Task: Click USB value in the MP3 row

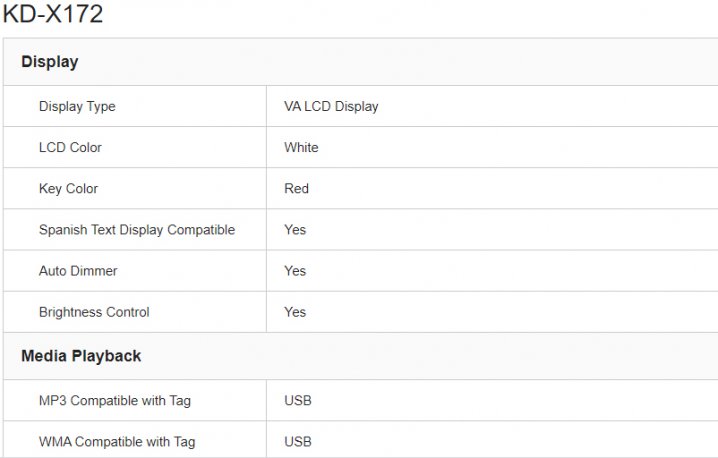Action: [298, 400]
